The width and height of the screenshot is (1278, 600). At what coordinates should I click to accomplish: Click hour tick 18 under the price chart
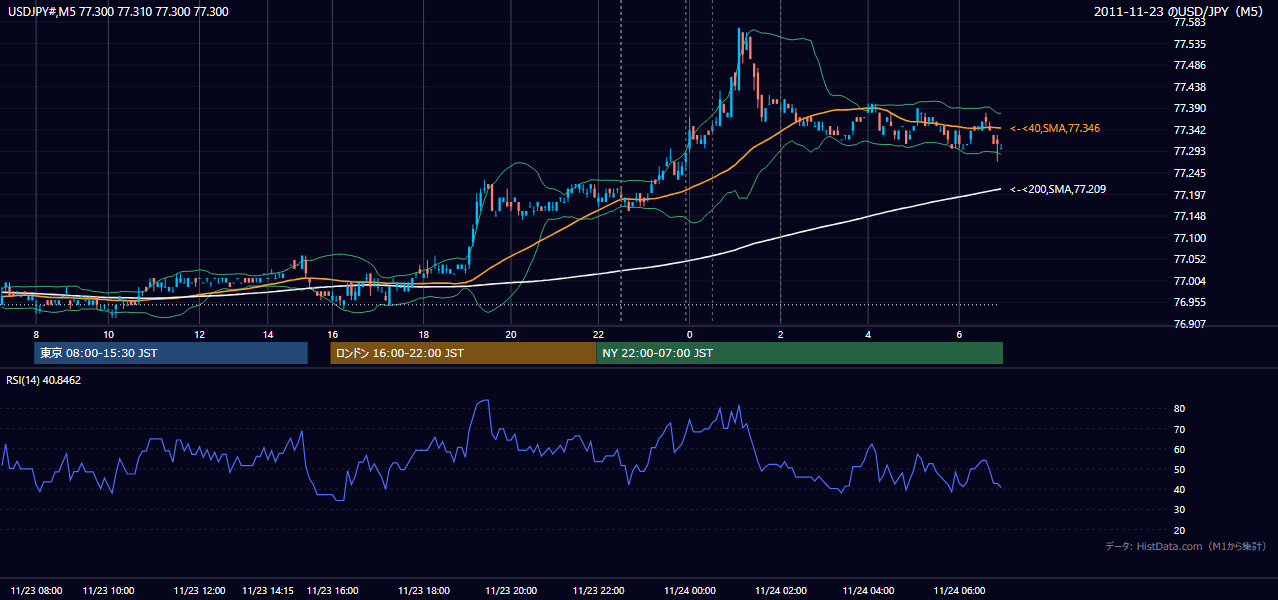coord(423,334)
